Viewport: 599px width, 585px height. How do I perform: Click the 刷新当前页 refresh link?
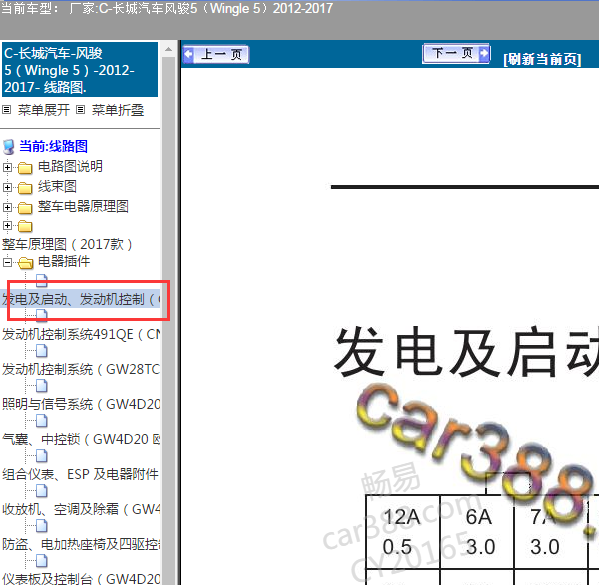pos(542,59)
